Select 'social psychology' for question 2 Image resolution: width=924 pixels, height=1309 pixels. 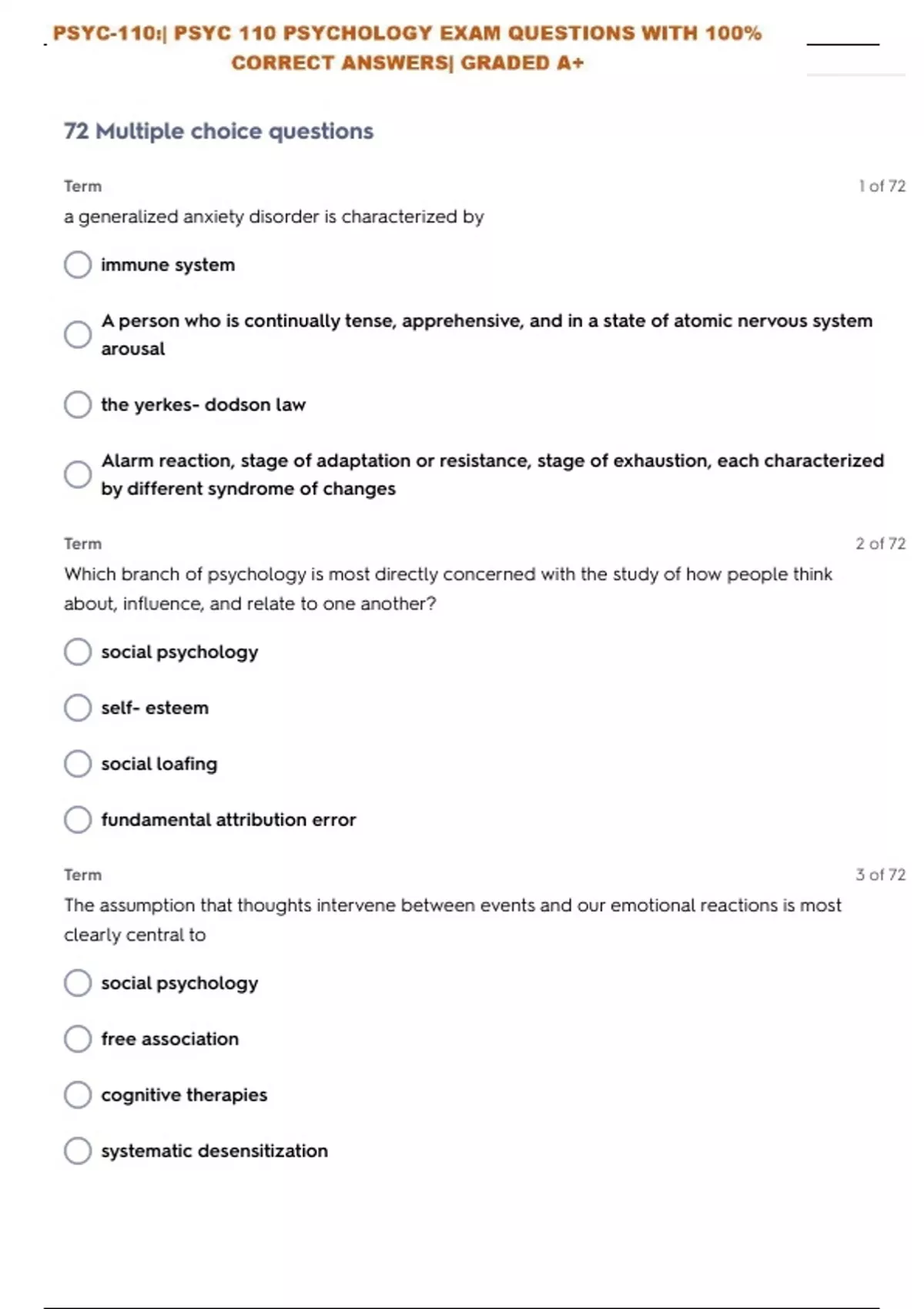coord(78,651)
